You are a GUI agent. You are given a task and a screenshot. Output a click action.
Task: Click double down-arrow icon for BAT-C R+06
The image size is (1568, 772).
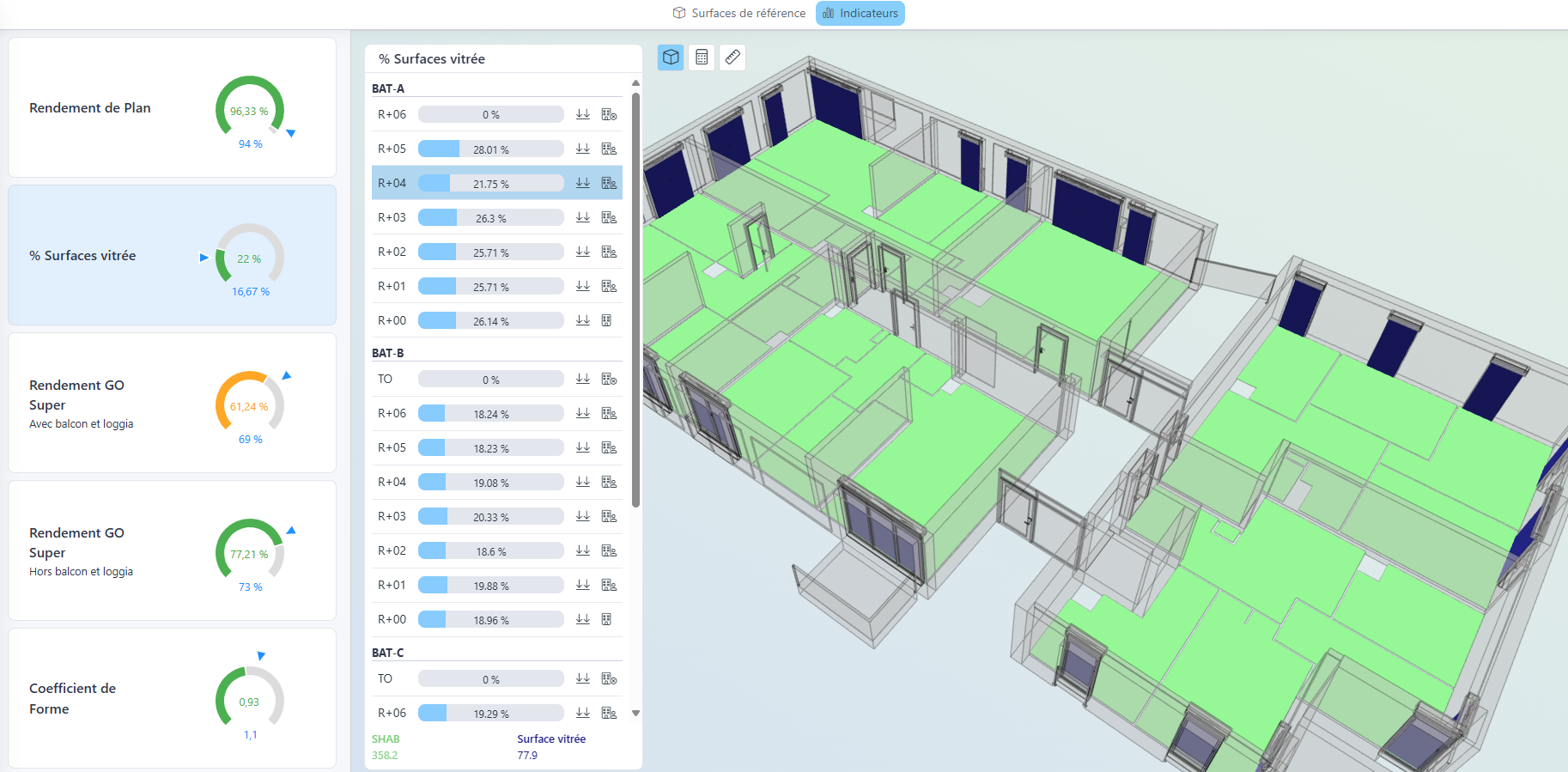coord(583,713)
